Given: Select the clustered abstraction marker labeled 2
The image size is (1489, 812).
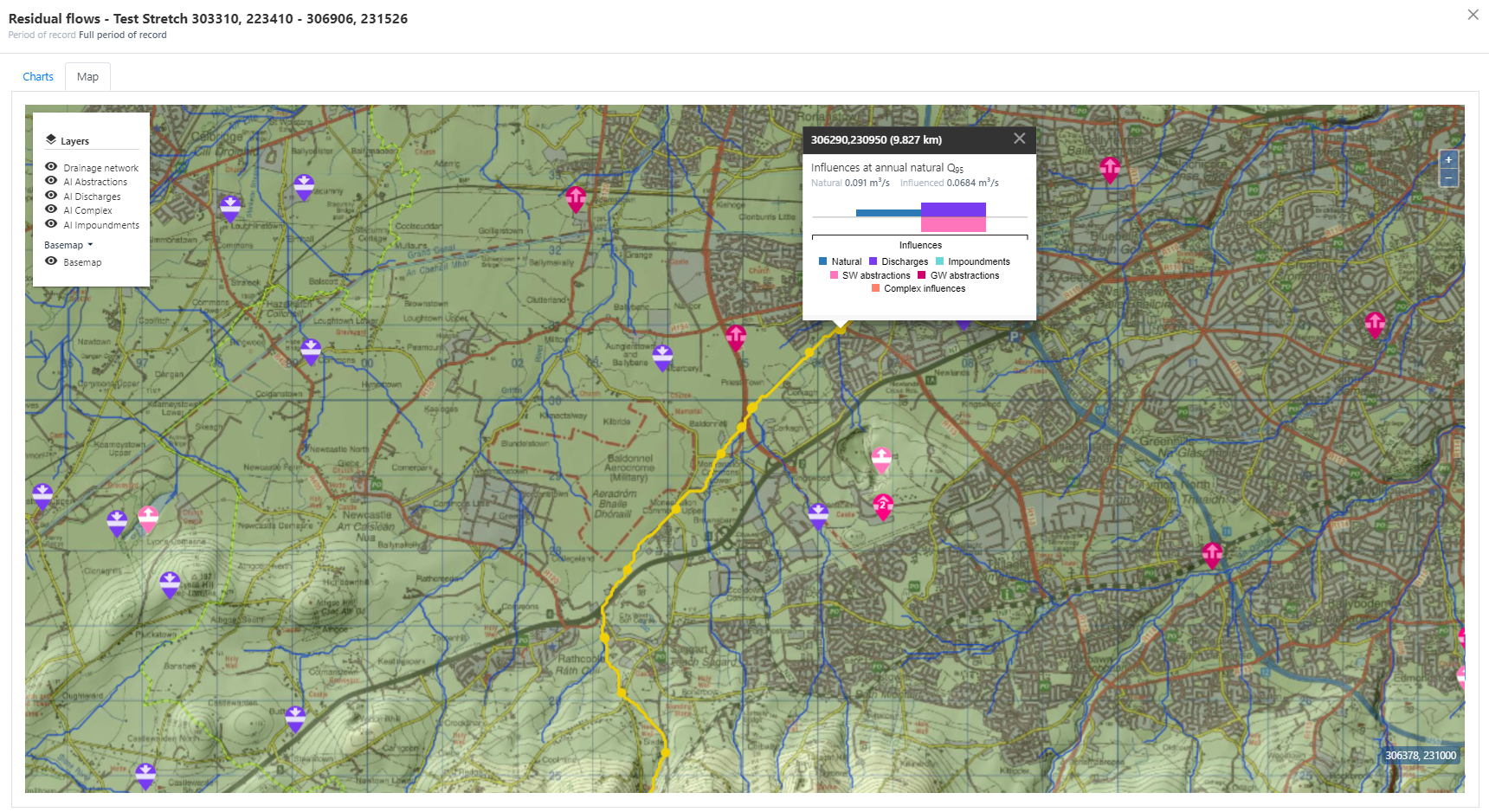Looking at the screenshot, I should click(x=882, y=506).
